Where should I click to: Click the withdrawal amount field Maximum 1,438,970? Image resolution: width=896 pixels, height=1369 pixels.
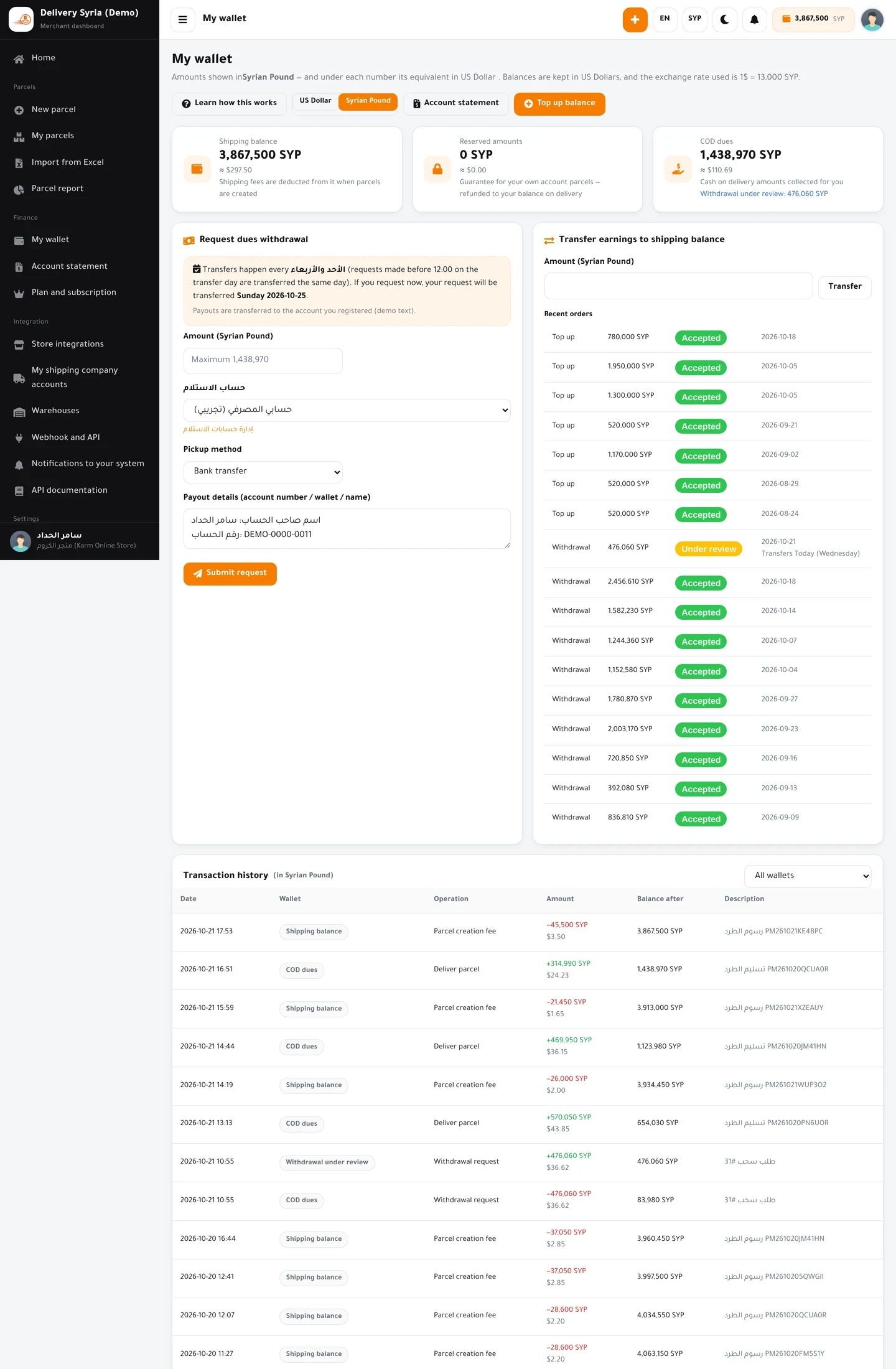263,360
